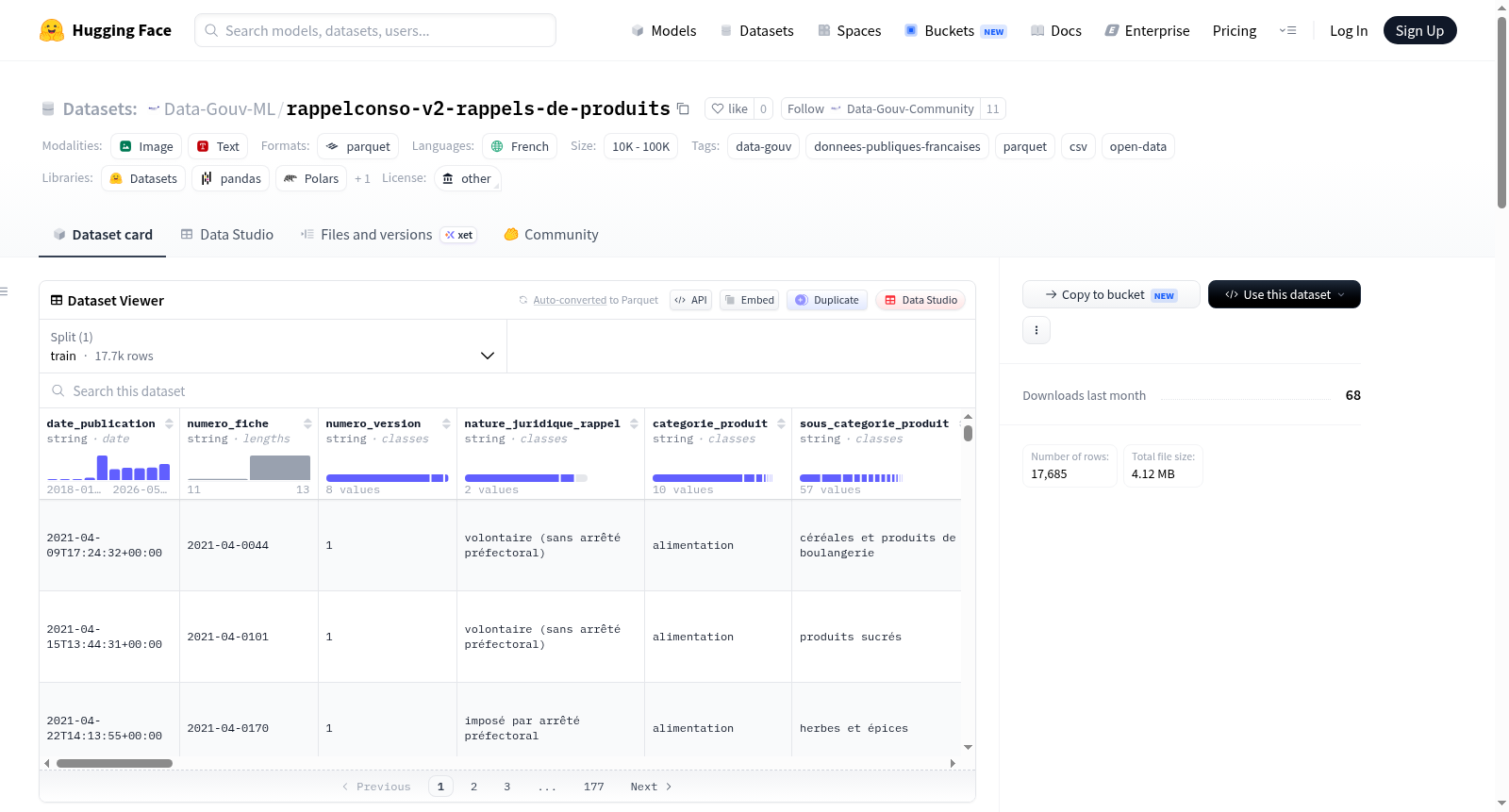The image size is (1509, 812).
Task: Click the table's vertical scrollbar thumb
Action: click(x=968, y=433)
